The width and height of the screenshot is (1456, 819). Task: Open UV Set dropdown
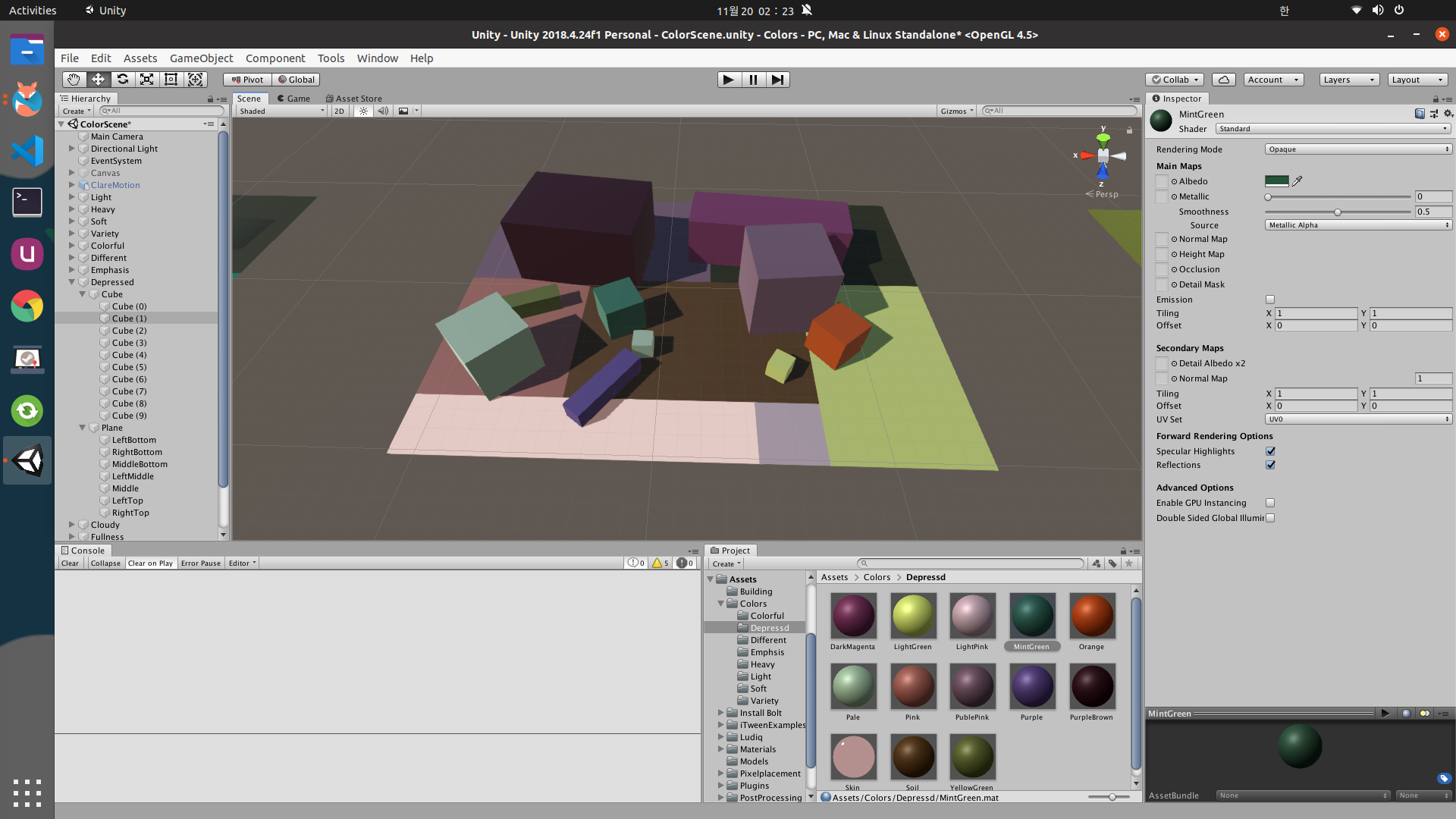point(1358,419)
